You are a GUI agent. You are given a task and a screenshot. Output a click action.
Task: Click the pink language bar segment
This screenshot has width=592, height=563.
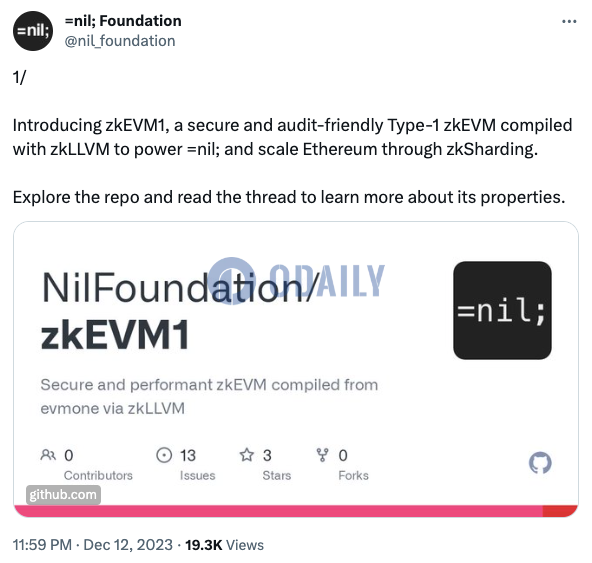[278, 511]
